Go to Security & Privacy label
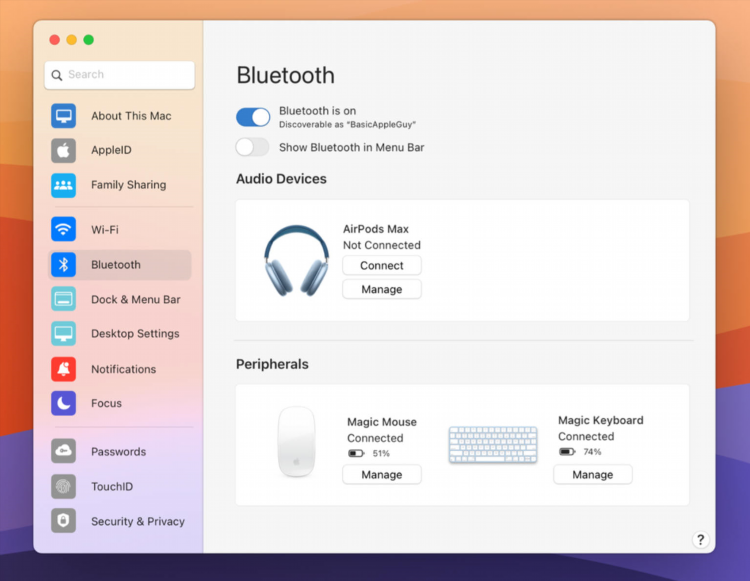 (138, 521)
